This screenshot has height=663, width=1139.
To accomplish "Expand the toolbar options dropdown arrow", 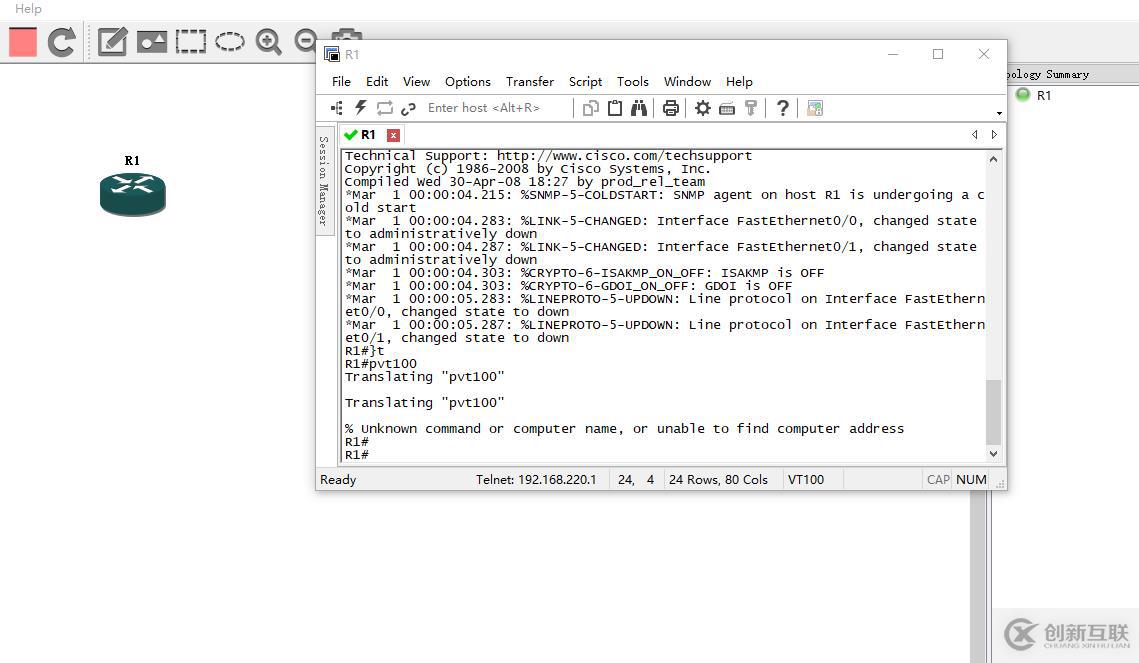I will pos(1000,113).
